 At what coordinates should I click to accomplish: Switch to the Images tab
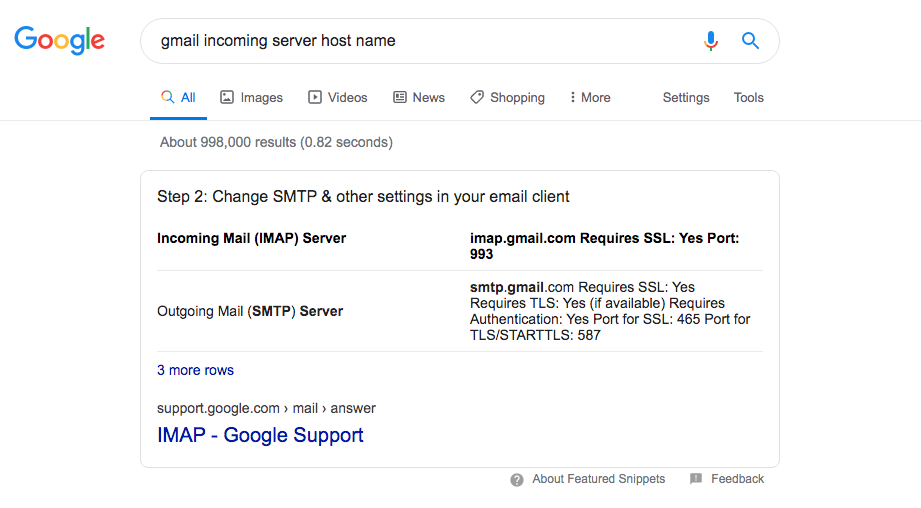(251, 97)
